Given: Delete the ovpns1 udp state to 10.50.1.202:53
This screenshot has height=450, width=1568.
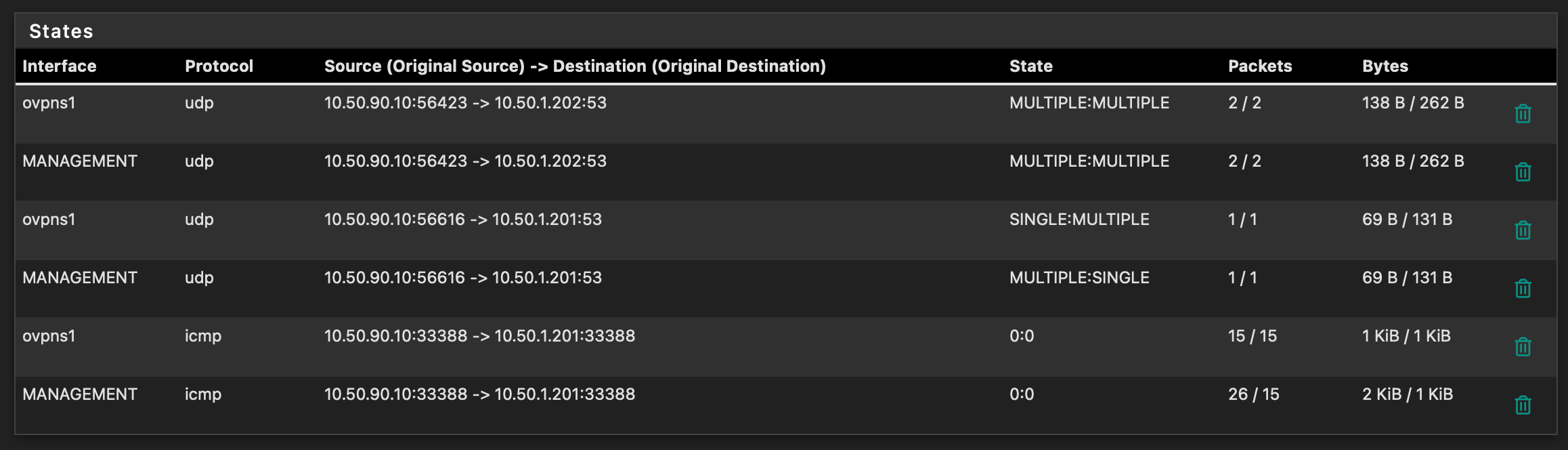Looking at the screenshot, I should point(1523,114).
